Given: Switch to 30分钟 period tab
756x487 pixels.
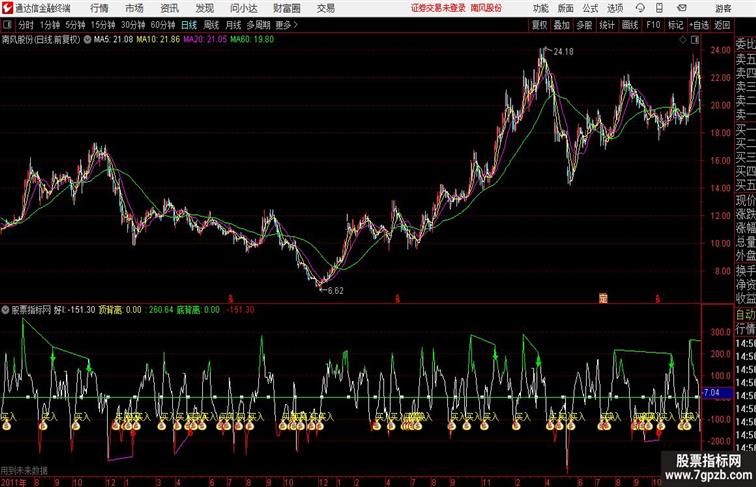Looking at the screenshot, I should point(133,25).
